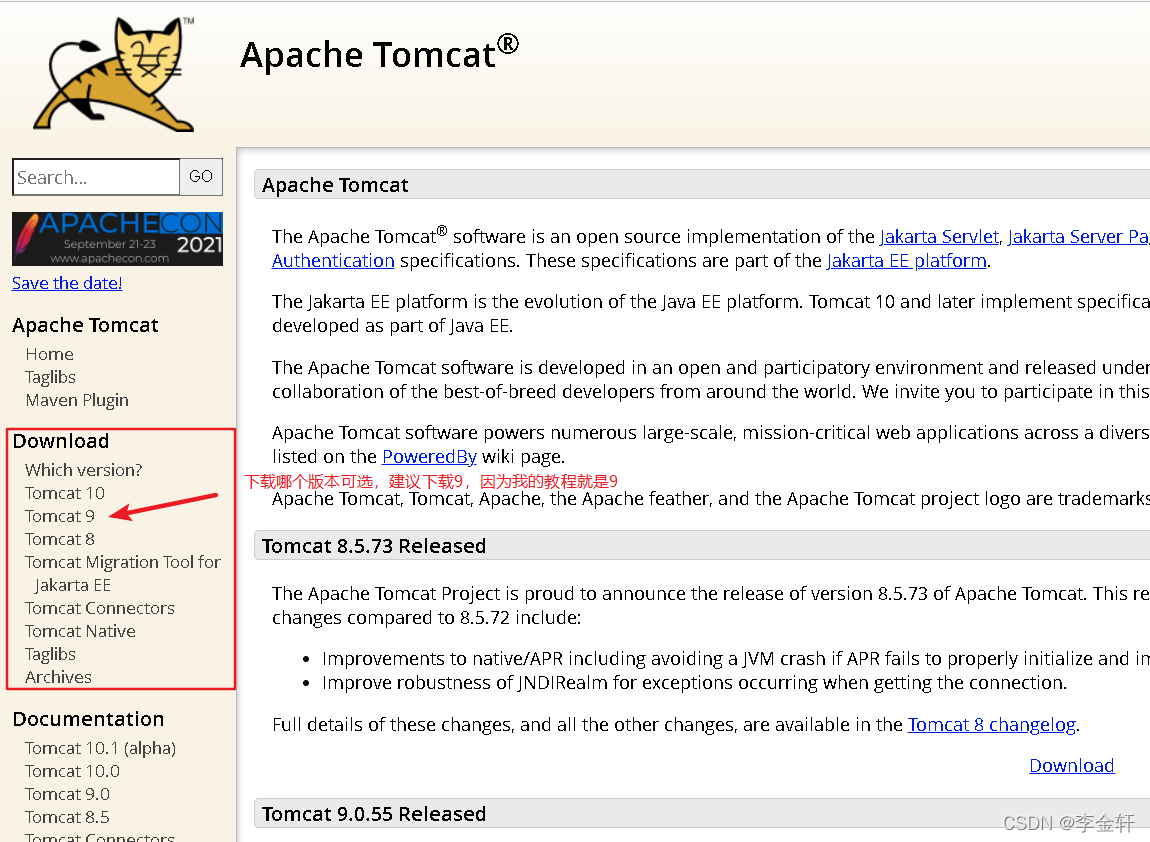This screenshot has height=842, width=1150.
Task: Open Tomcat Migration Tool for Jakarta EE
Action: click(122, 574)
